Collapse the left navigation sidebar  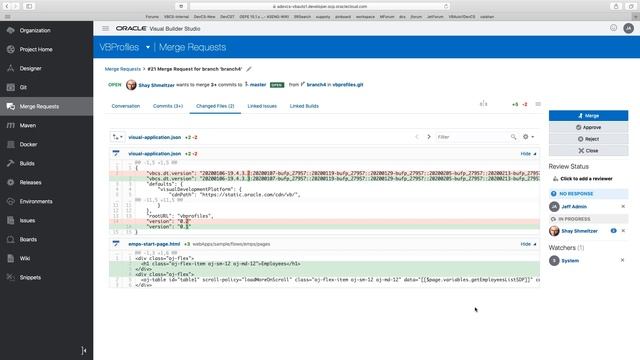84,350
